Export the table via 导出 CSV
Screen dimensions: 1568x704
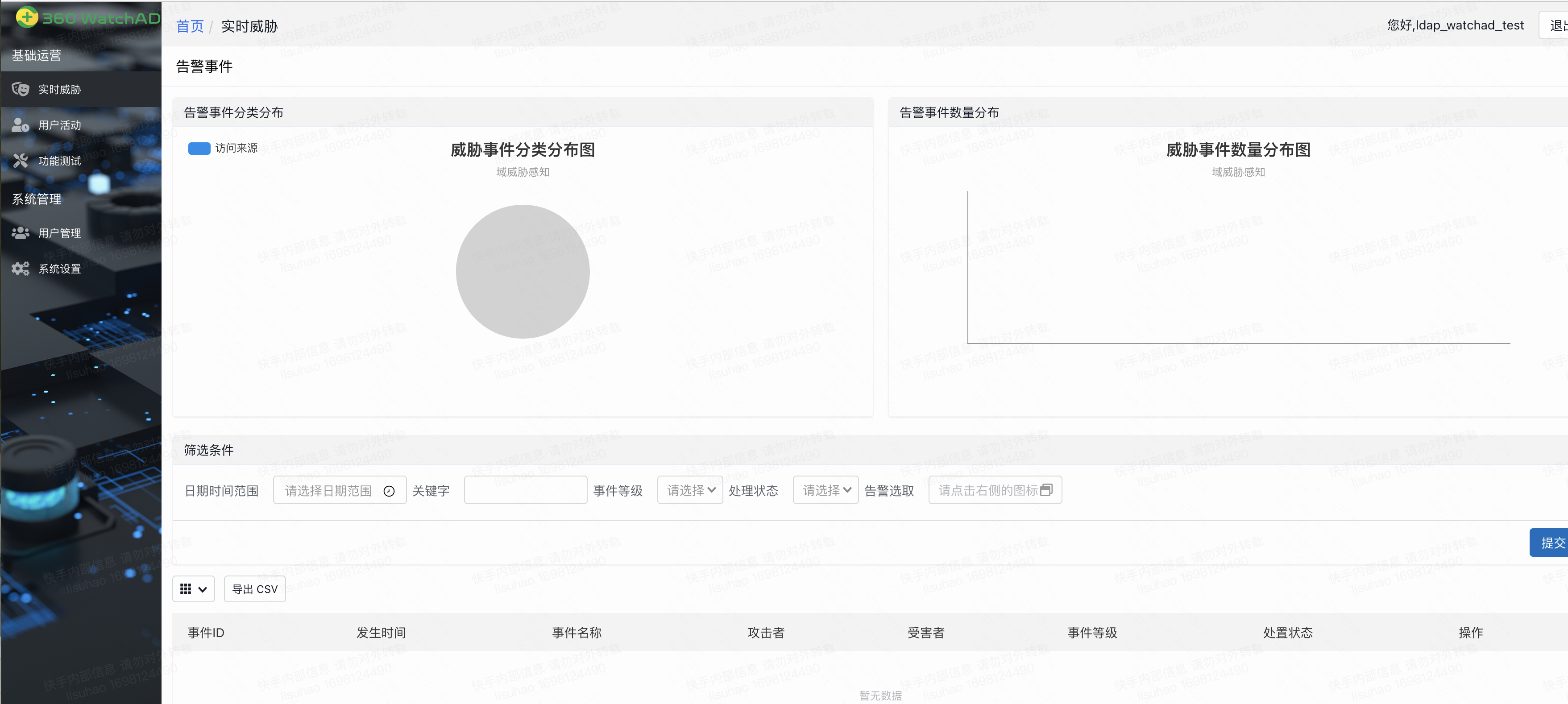(x=254, y=588)
